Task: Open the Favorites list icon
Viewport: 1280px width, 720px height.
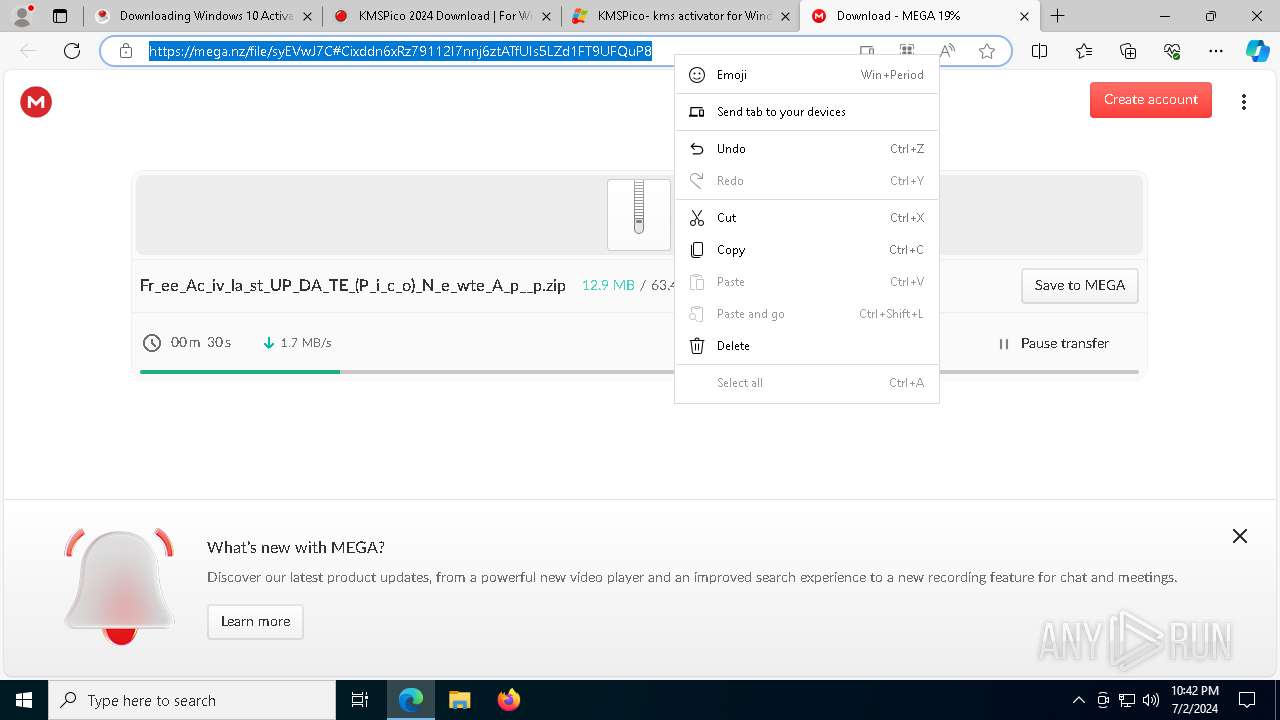Action: (1084, 51)
